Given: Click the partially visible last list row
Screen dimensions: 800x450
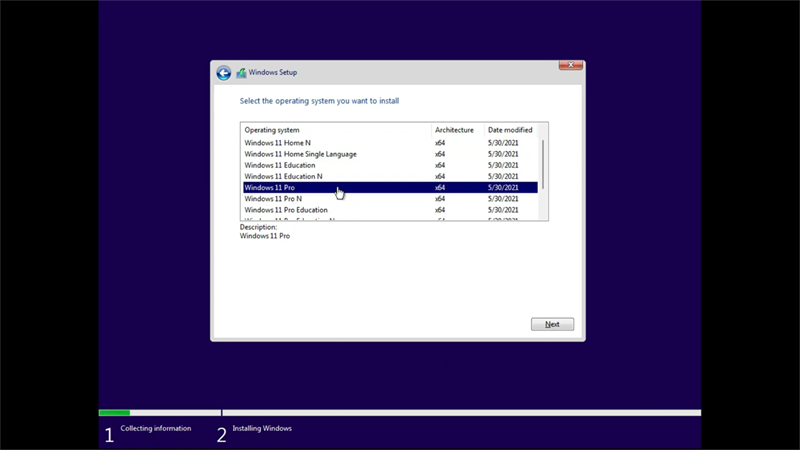Looking at the screenshot, I should 290,219.
